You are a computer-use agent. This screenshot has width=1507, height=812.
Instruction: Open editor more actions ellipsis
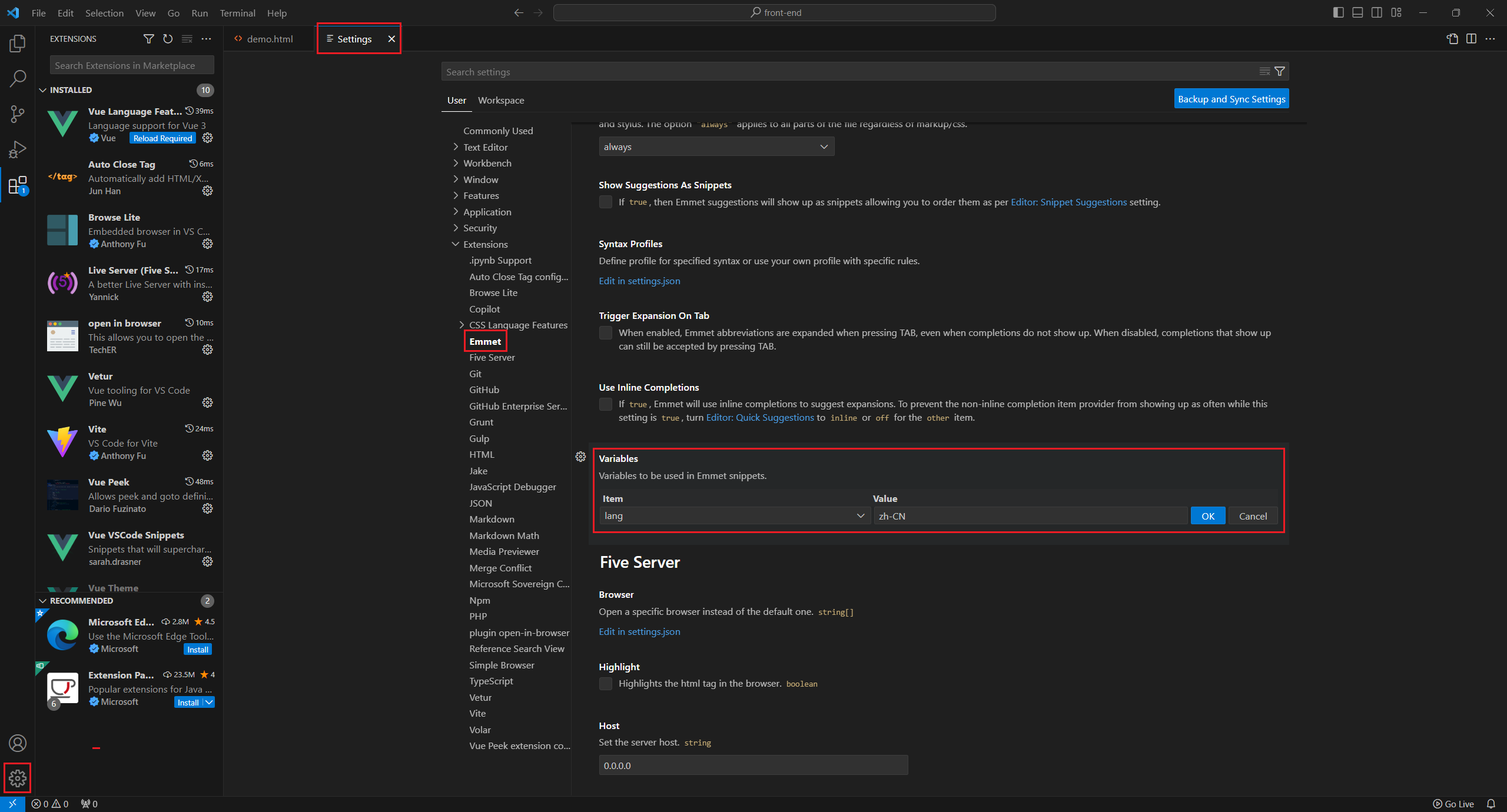(x=1490, y=39)
